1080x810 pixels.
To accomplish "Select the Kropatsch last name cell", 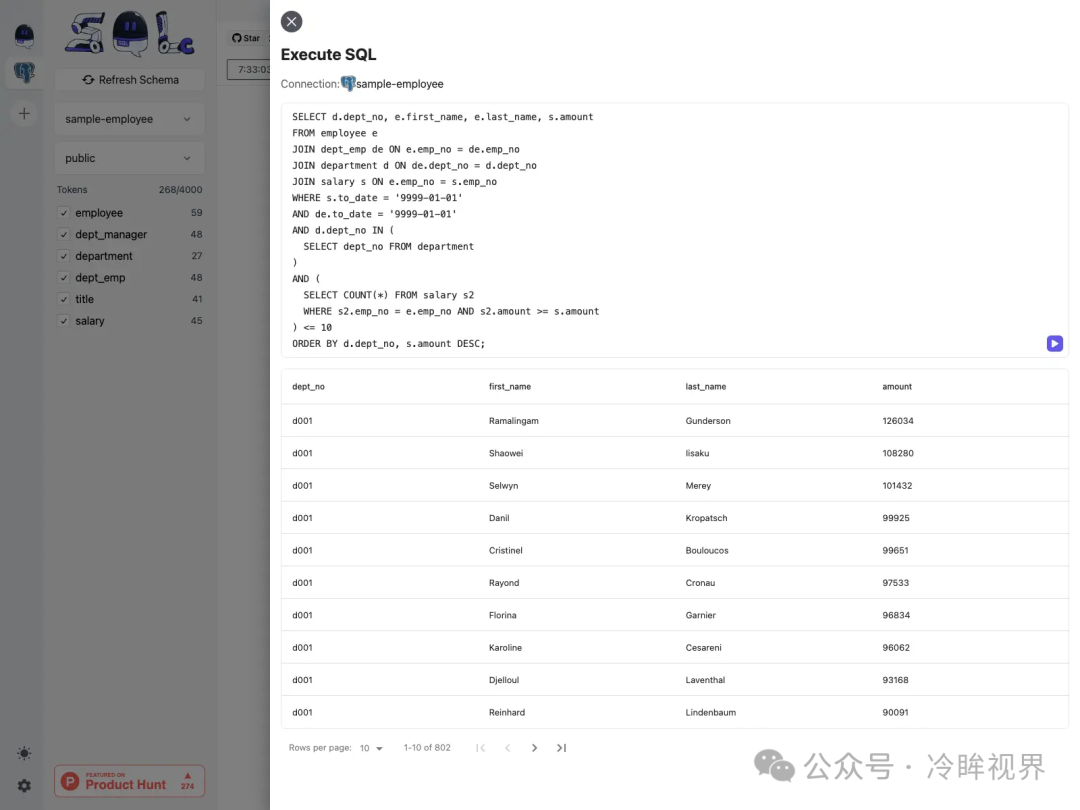I will 706,518.
